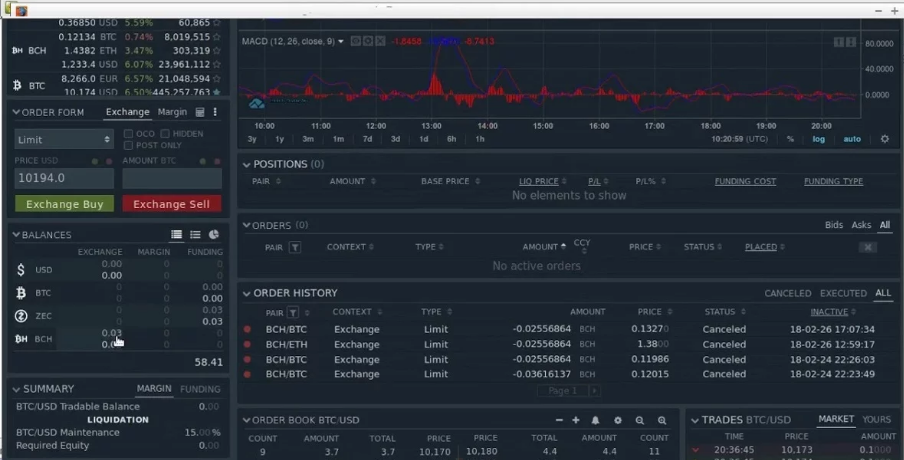Screen dimensions: 904x460
Task: Filter orders by Bids
Action: [834, 225]
